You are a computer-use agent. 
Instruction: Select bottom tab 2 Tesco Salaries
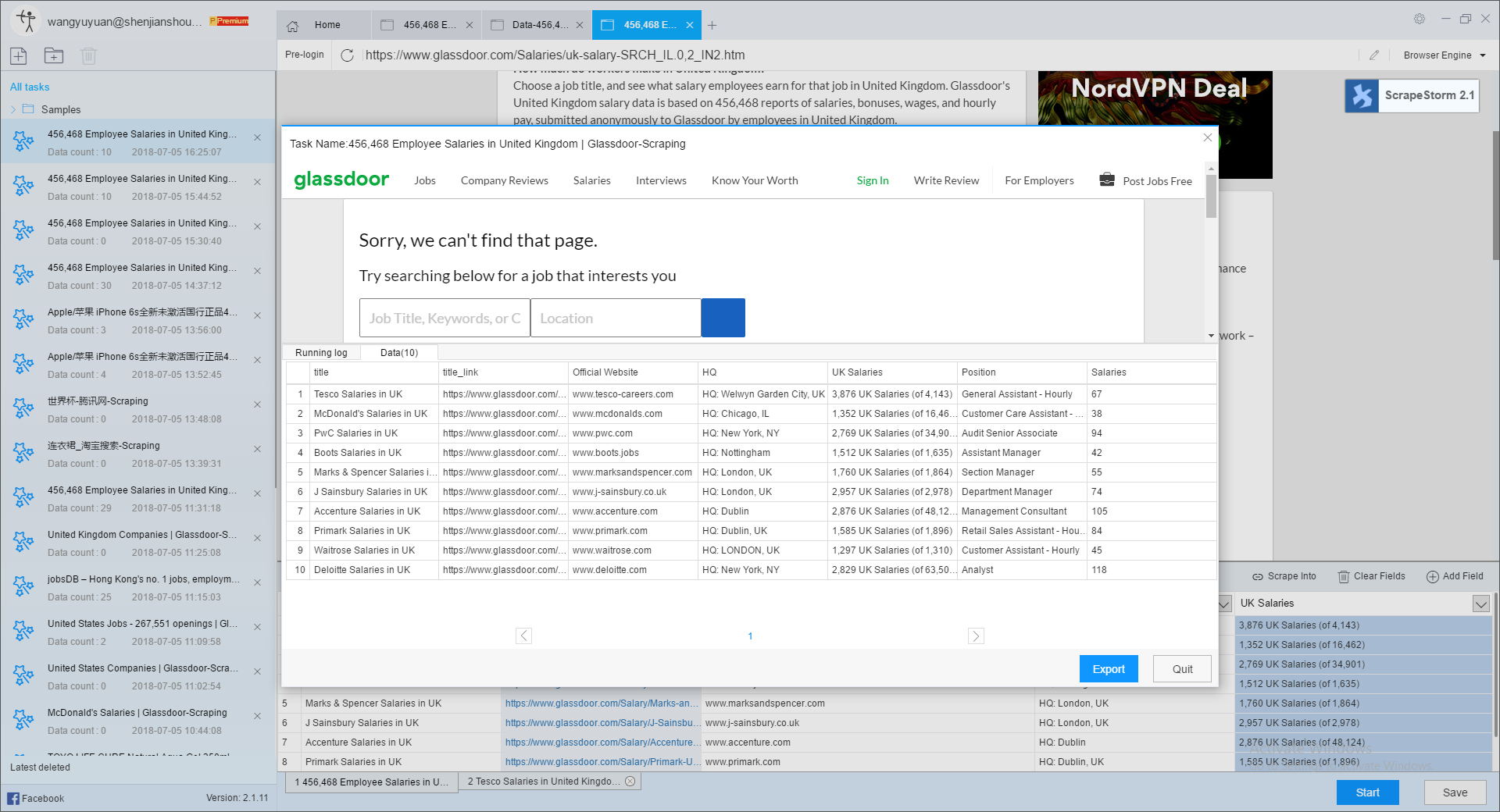pos(550,781)
